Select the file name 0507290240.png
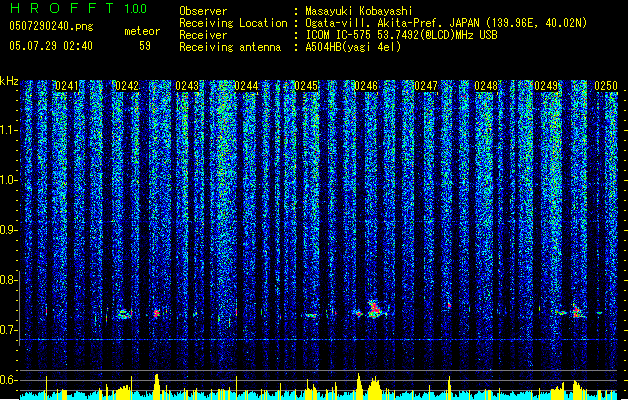The image size is (629, 400). tap(51, 27)
